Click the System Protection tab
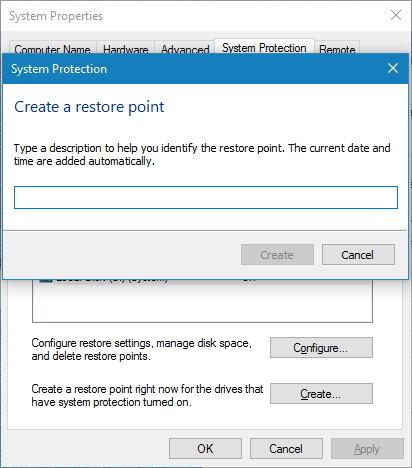Screen dimensions: 412x468 tap(264, 47)
